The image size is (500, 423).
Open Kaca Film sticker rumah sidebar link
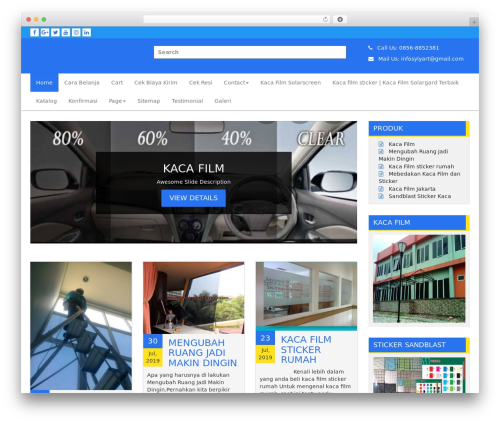pyautogui.click(x=421, y=166)
